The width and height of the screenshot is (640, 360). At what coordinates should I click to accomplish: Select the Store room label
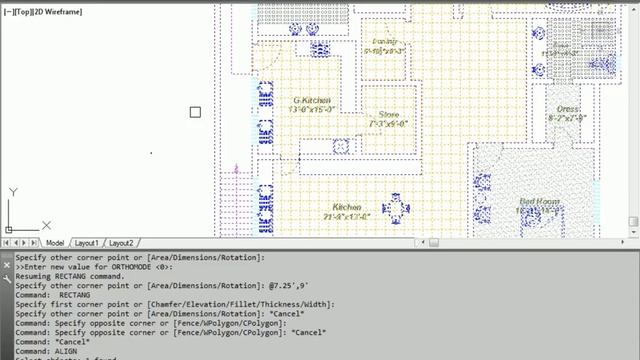(x=388, y=114)
